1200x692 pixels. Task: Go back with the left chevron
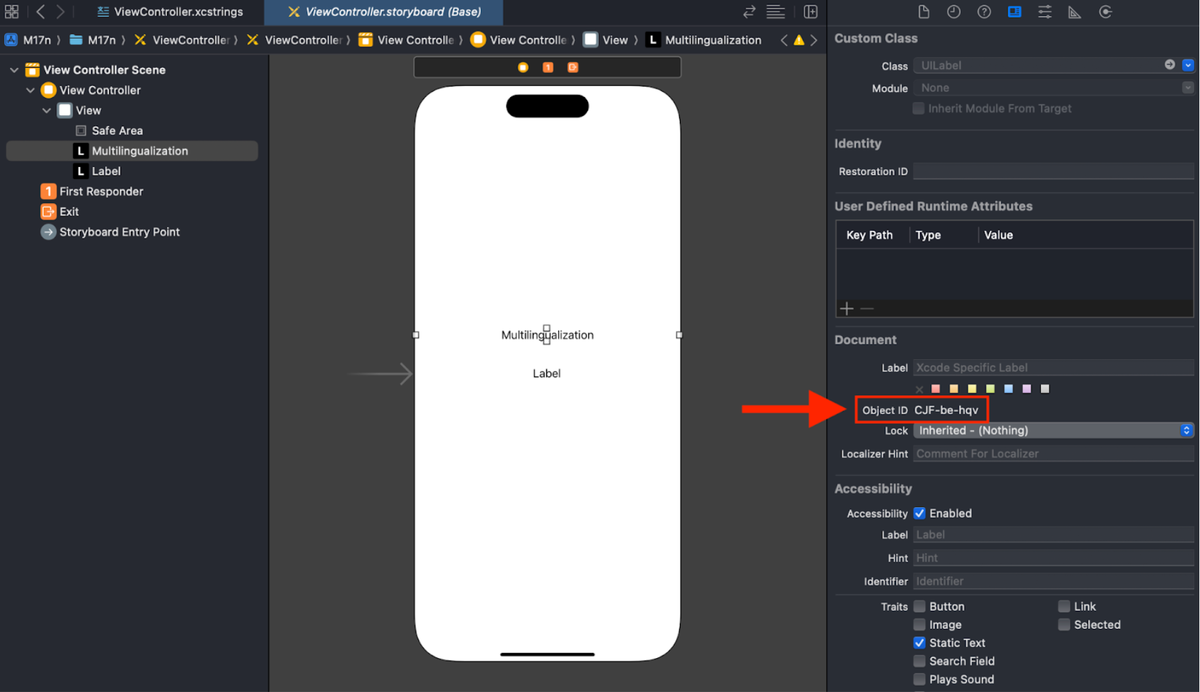(x=40, y=12)
